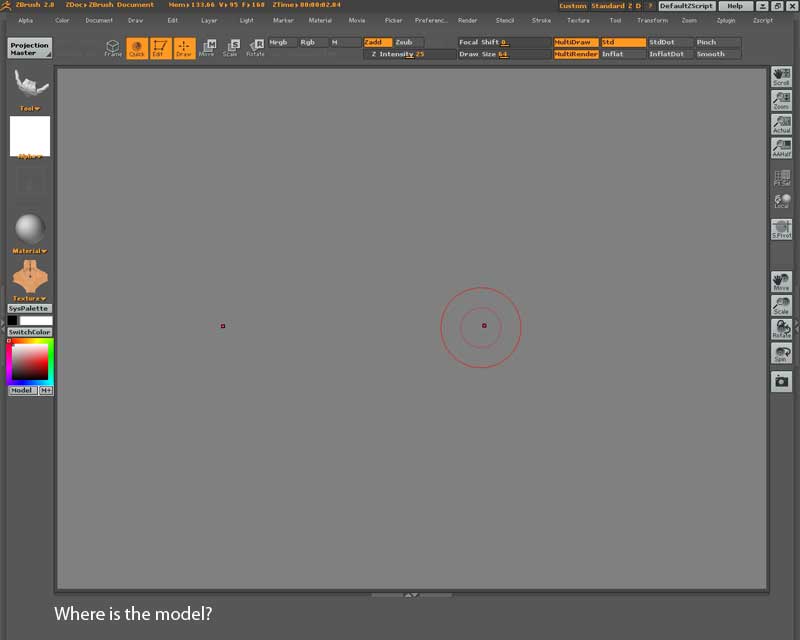Click the white main color swatch
This screenshot has height=640, width=800.
(x=36, y=321)
